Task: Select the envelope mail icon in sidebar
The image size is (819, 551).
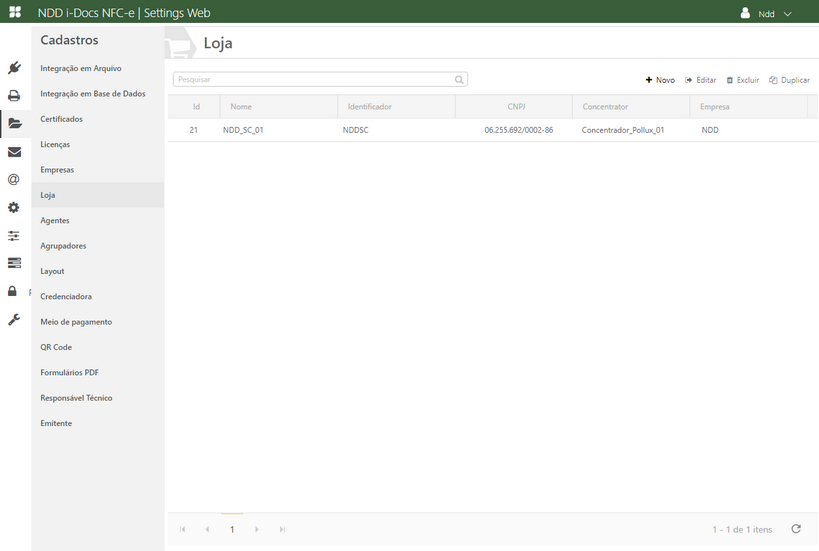Action: [x=14, y=152]
